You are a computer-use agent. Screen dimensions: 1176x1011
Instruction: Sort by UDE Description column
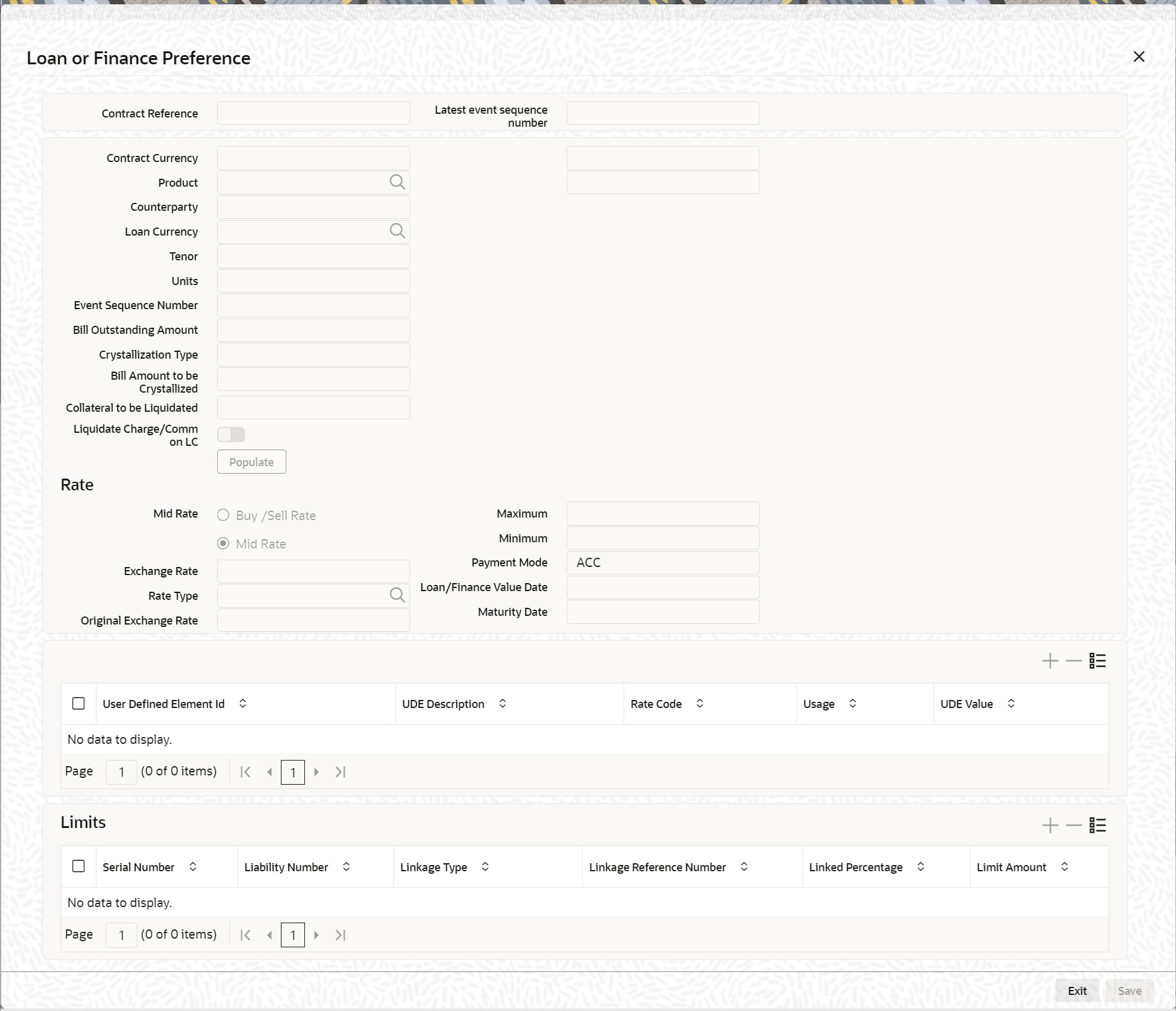click(x=503, y=704)
